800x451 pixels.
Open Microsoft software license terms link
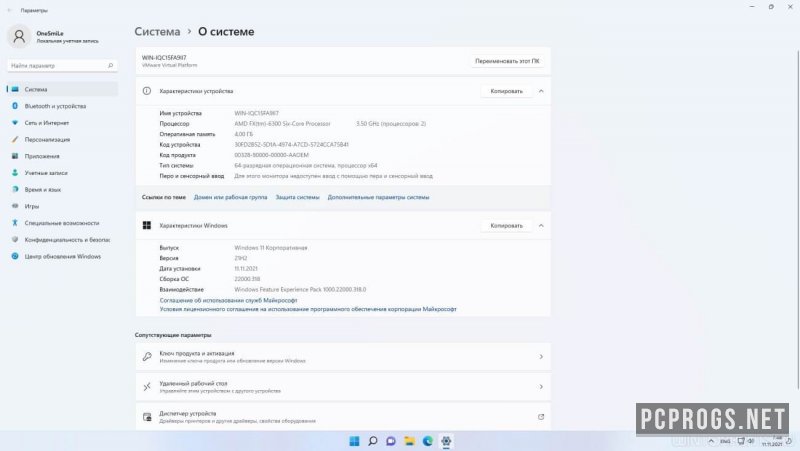click(x=308, y=309)
